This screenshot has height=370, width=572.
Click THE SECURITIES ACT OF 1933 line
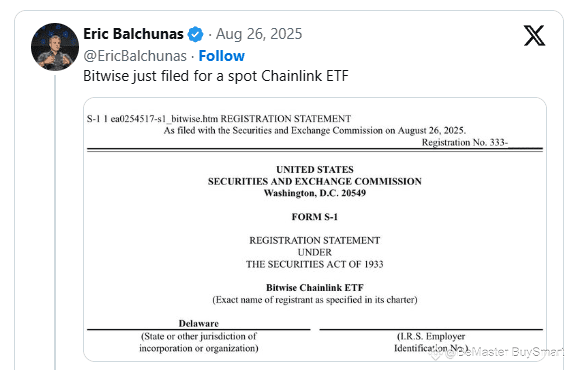[314, 264]
